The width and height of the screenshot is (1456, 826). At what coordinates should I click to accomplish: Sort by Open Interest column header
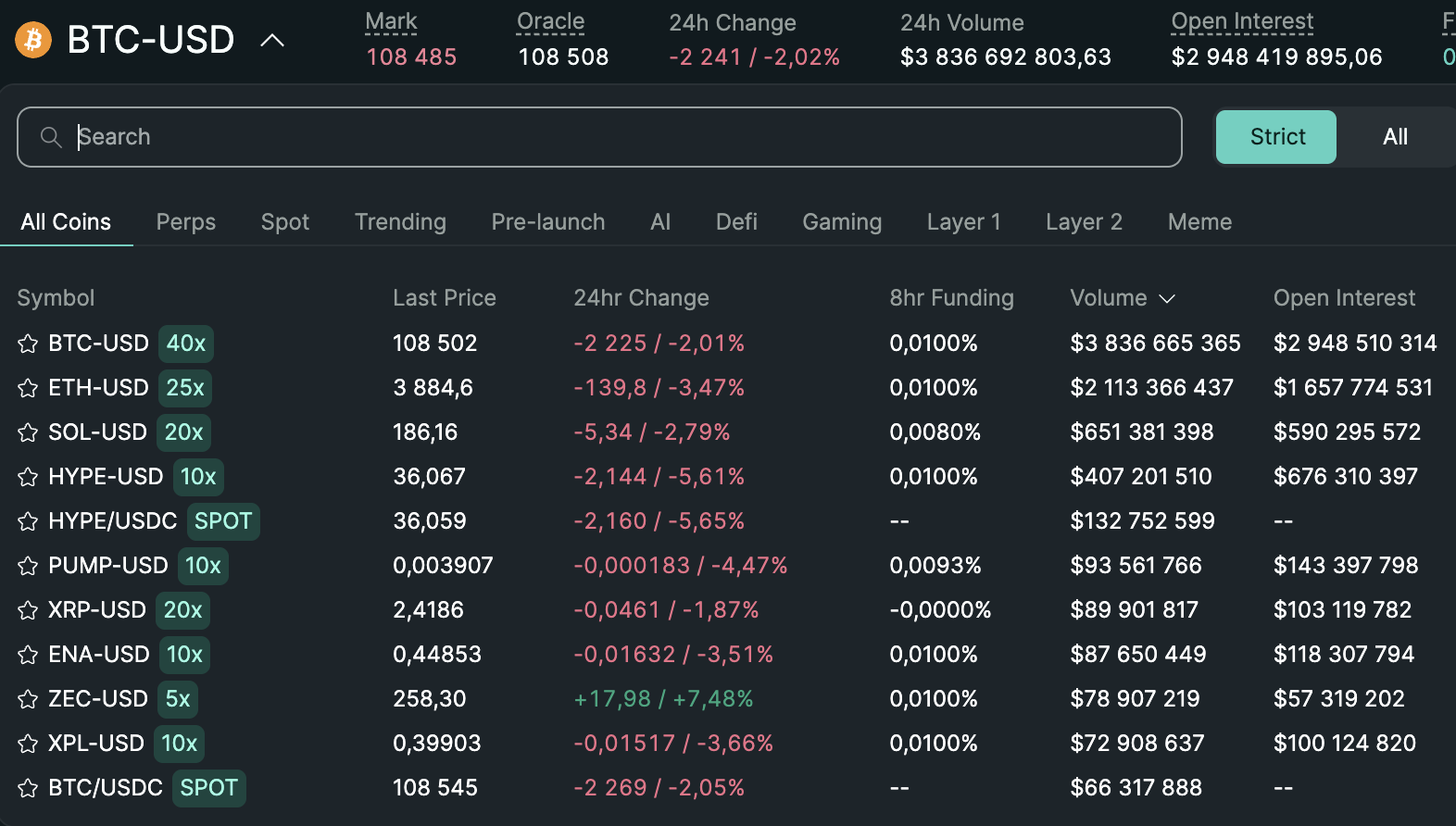tap(1343, 298)
